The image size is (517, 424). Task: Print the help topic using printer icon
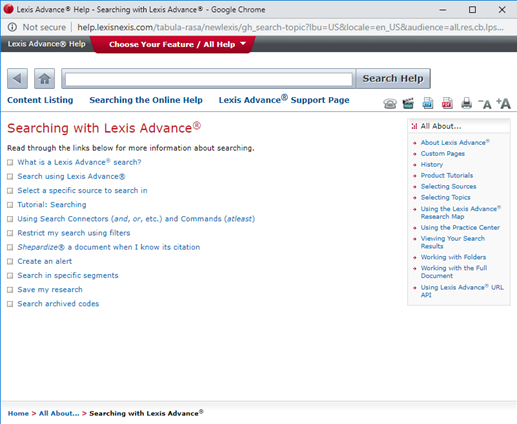466,103
